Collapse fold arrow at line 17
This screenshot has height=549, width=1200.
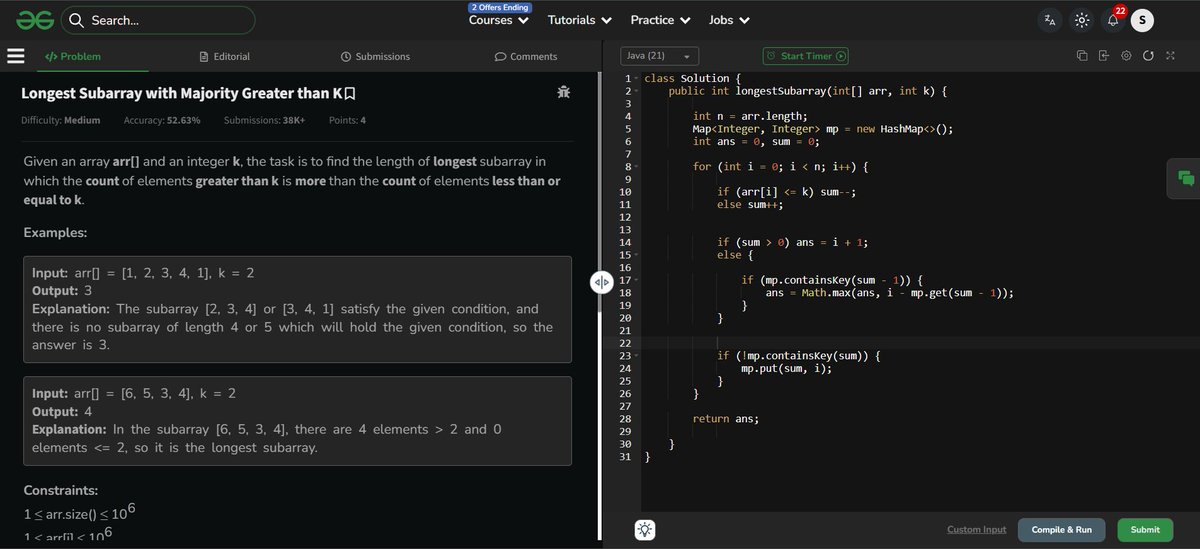tap(637, 280)
